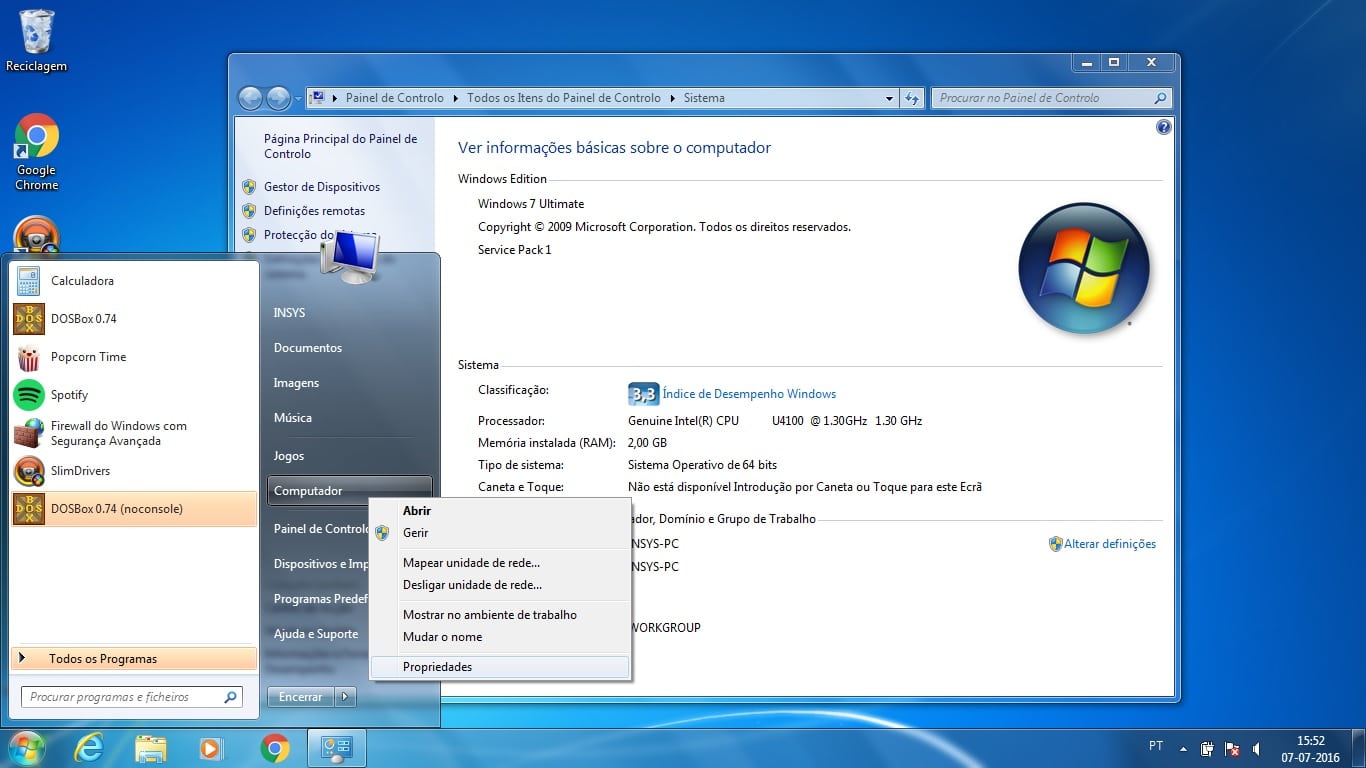Choose Mudar o nome option
Image resolution: width=1366 pixels, height=768 pixels.
click(500, 637)
